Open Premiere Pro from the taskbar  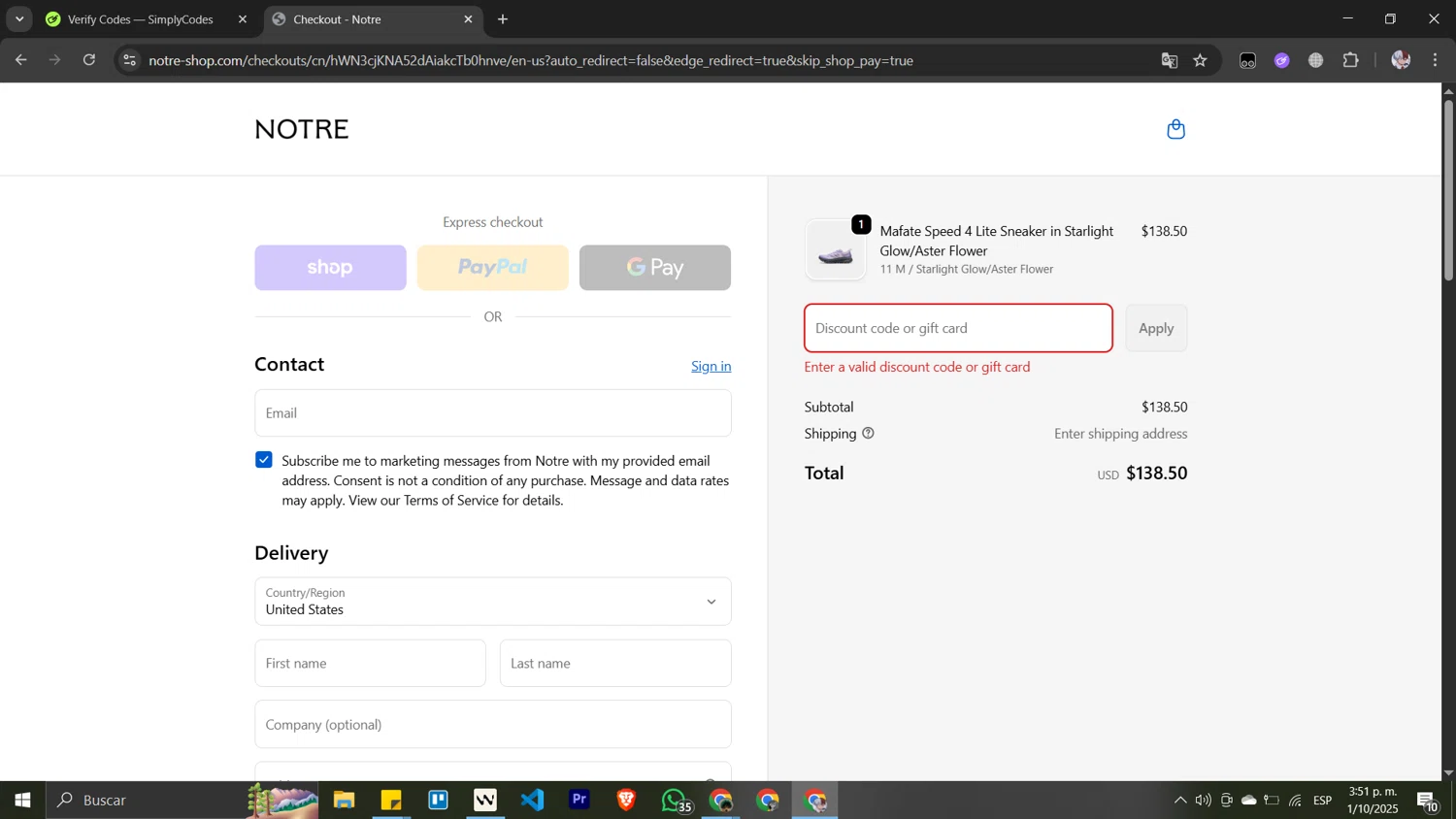tap(579, 801)
